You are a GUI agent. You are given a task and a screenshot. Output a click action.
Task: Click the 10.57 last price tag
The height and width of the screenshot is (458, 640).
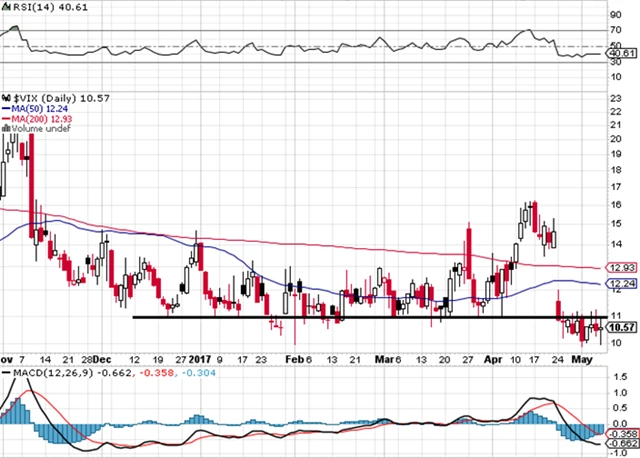[x=621, y=327]
